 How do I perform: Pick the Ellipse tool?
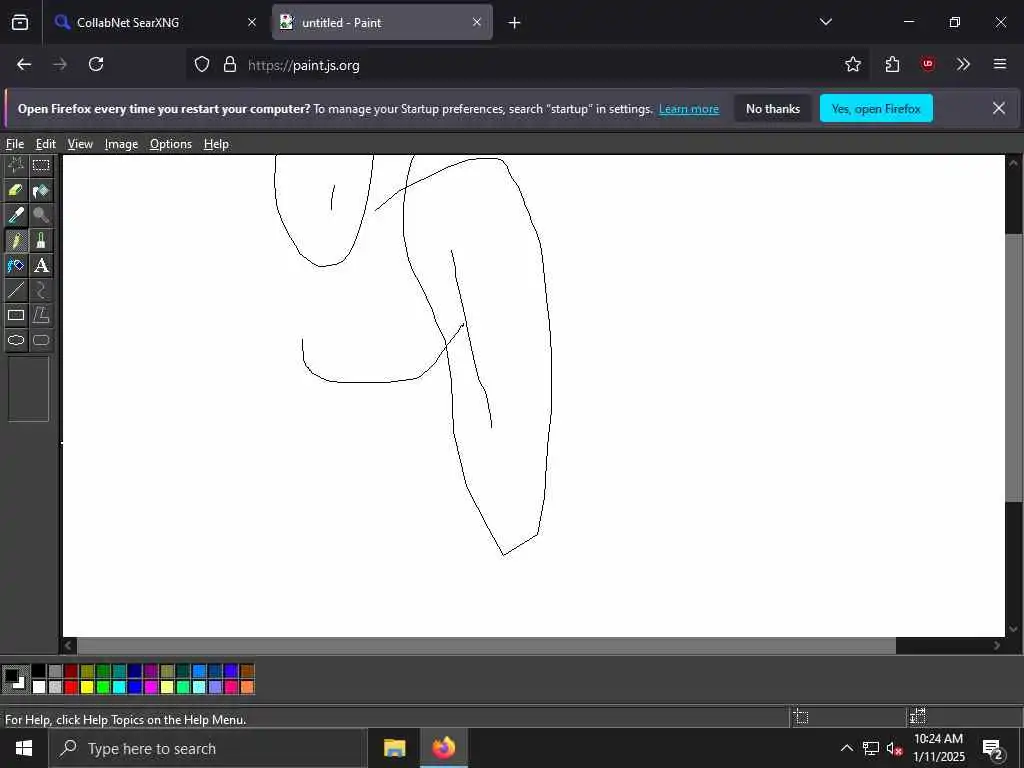pos(16,340)
